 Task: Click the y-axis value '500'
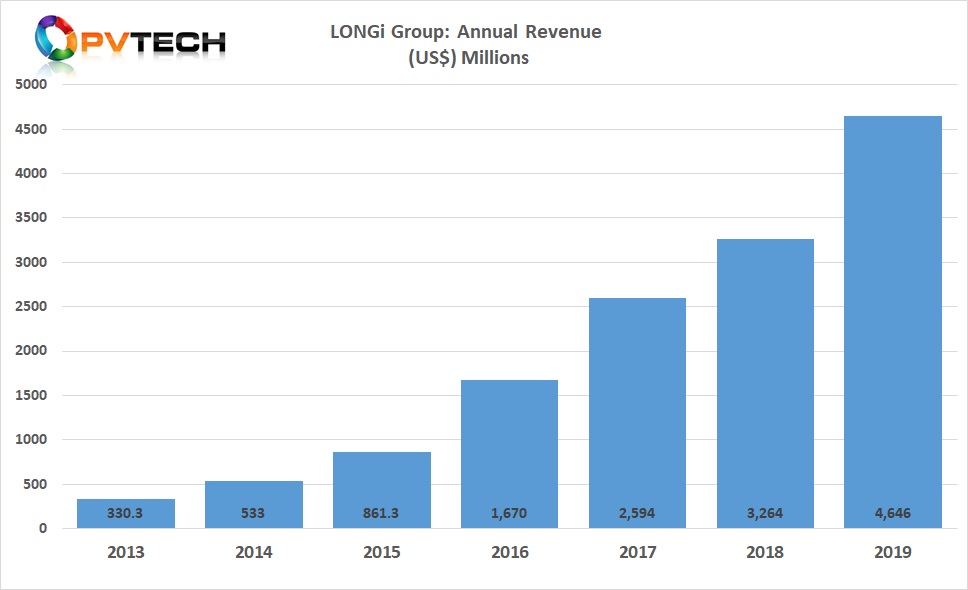tap(35, 484)
